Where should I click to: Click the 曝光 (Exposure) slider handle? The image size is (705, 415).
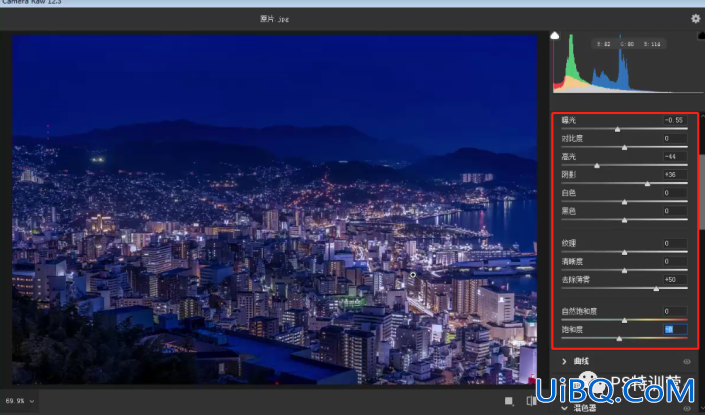click(617, 129)
